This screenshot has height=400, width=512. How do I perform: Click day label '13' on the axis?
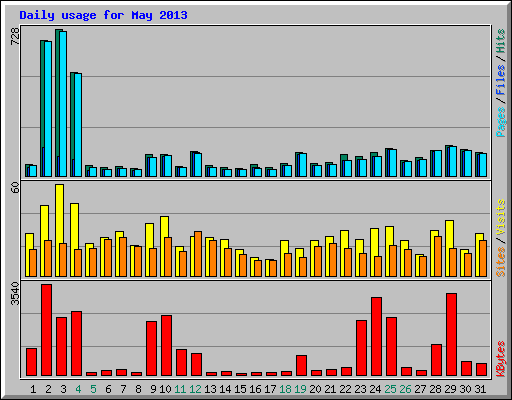click(x=210, y=389)
